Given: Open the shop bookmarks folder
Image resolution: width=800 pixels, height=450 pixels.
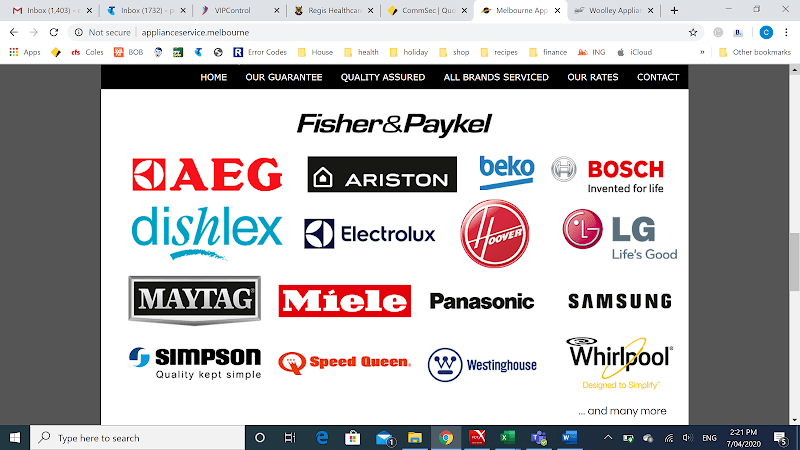Looking at the screenshot, I should coord(454,52).
